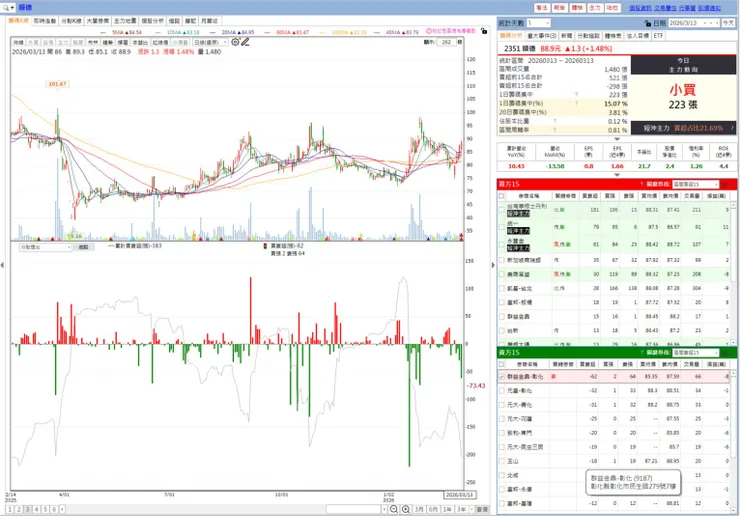Toggle the 均線 chart overlay button

(x=18, y=42)
